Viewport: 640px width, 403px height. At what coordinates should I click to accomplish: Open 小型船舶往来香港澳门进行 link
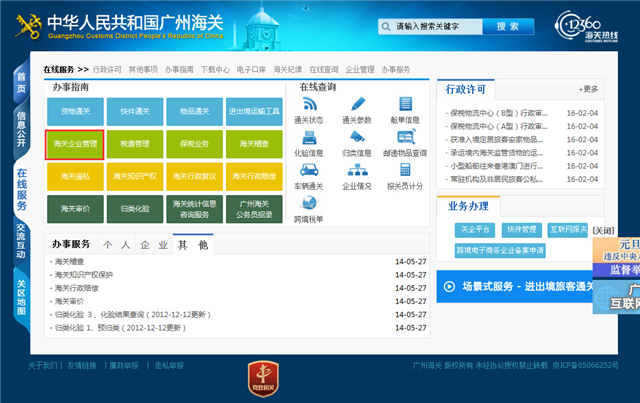pos(496,166)
